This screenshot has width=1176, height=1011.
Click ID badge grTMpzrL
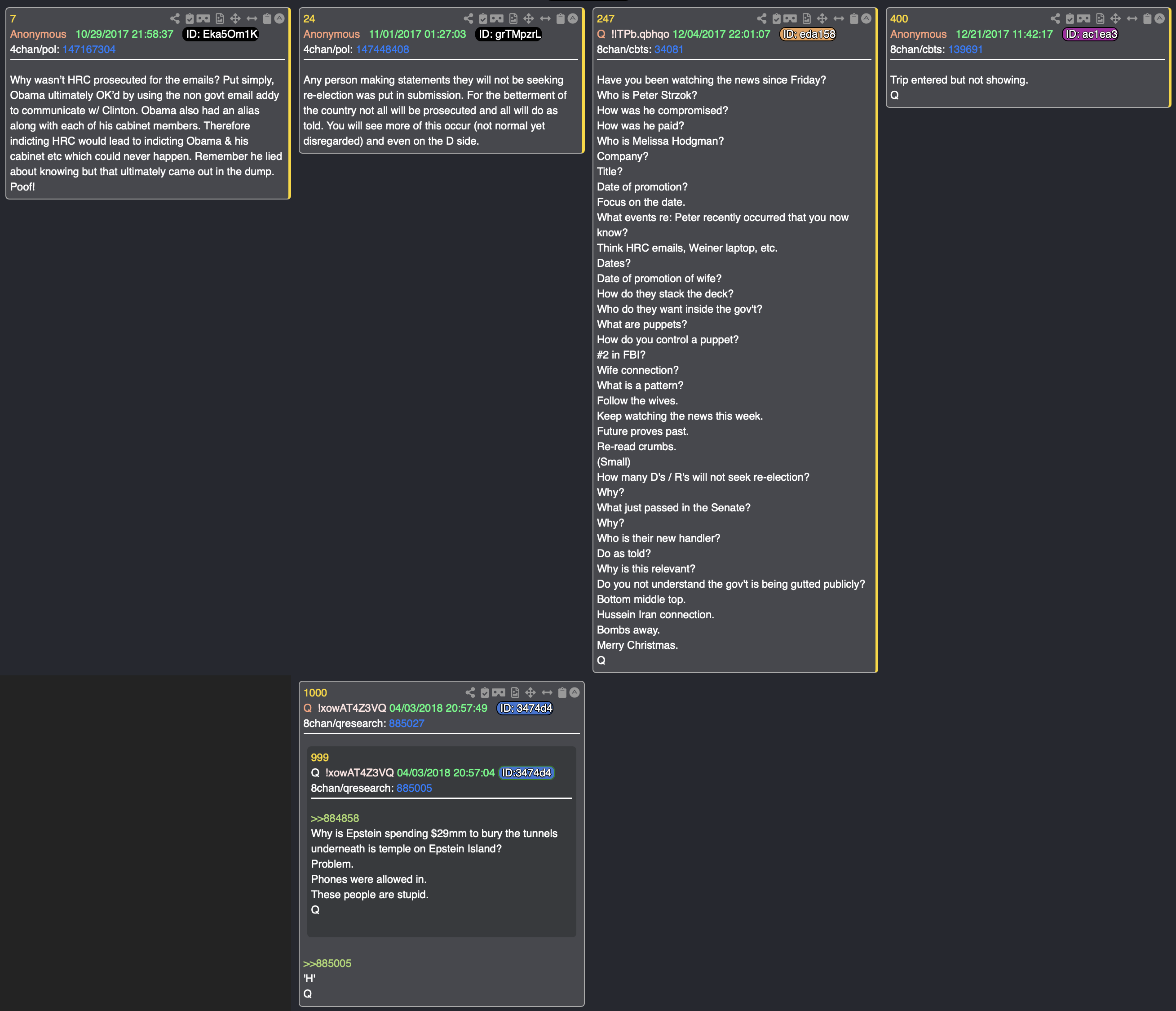[x=509, y=34]
